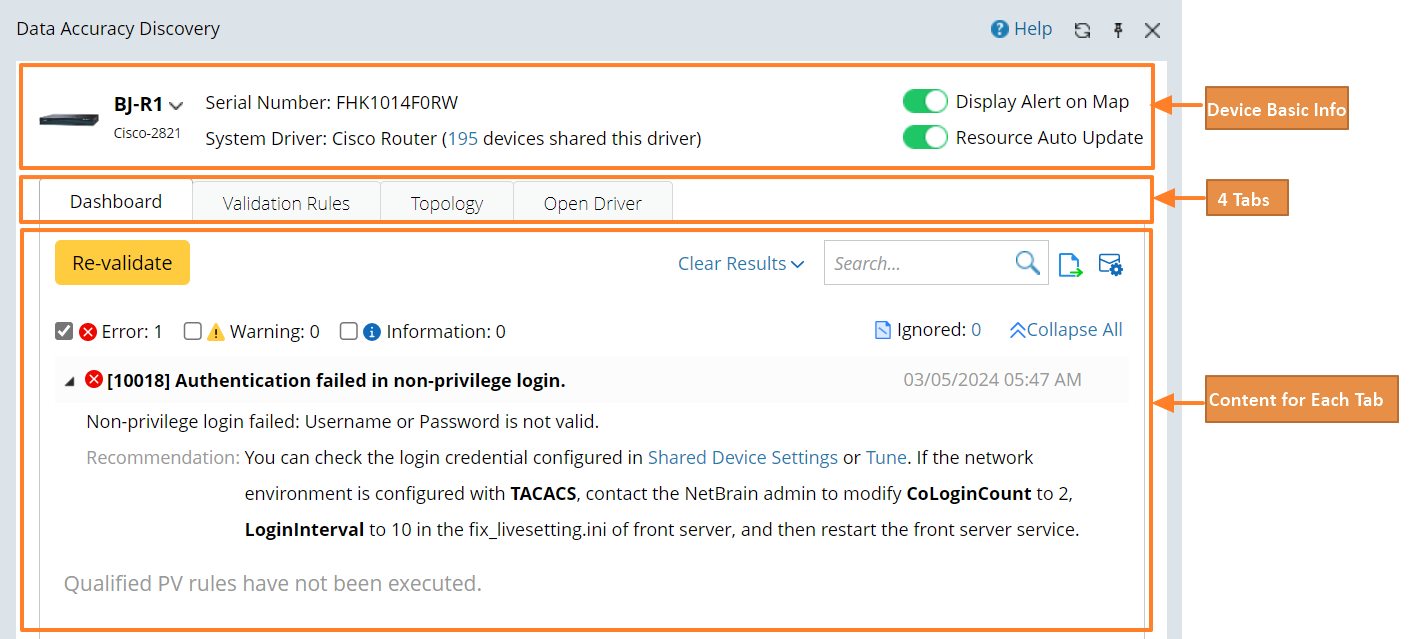Click the export results file icon
The image size is (1415, 639).
1070,264
